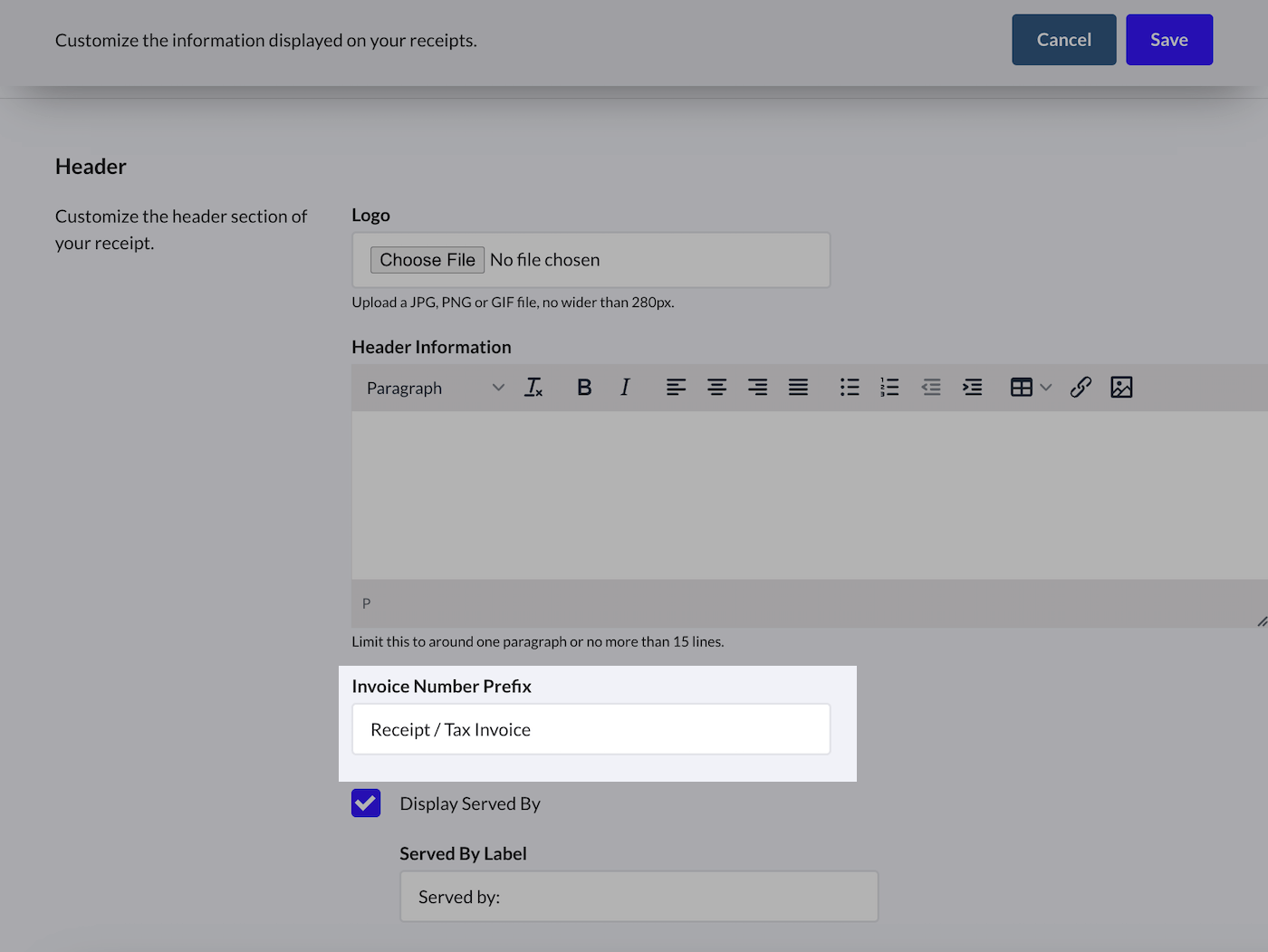Image resolution: width=1268 pixels, height=952 pixels.
Task: Insert a numbered list
Action: (889, 388)
